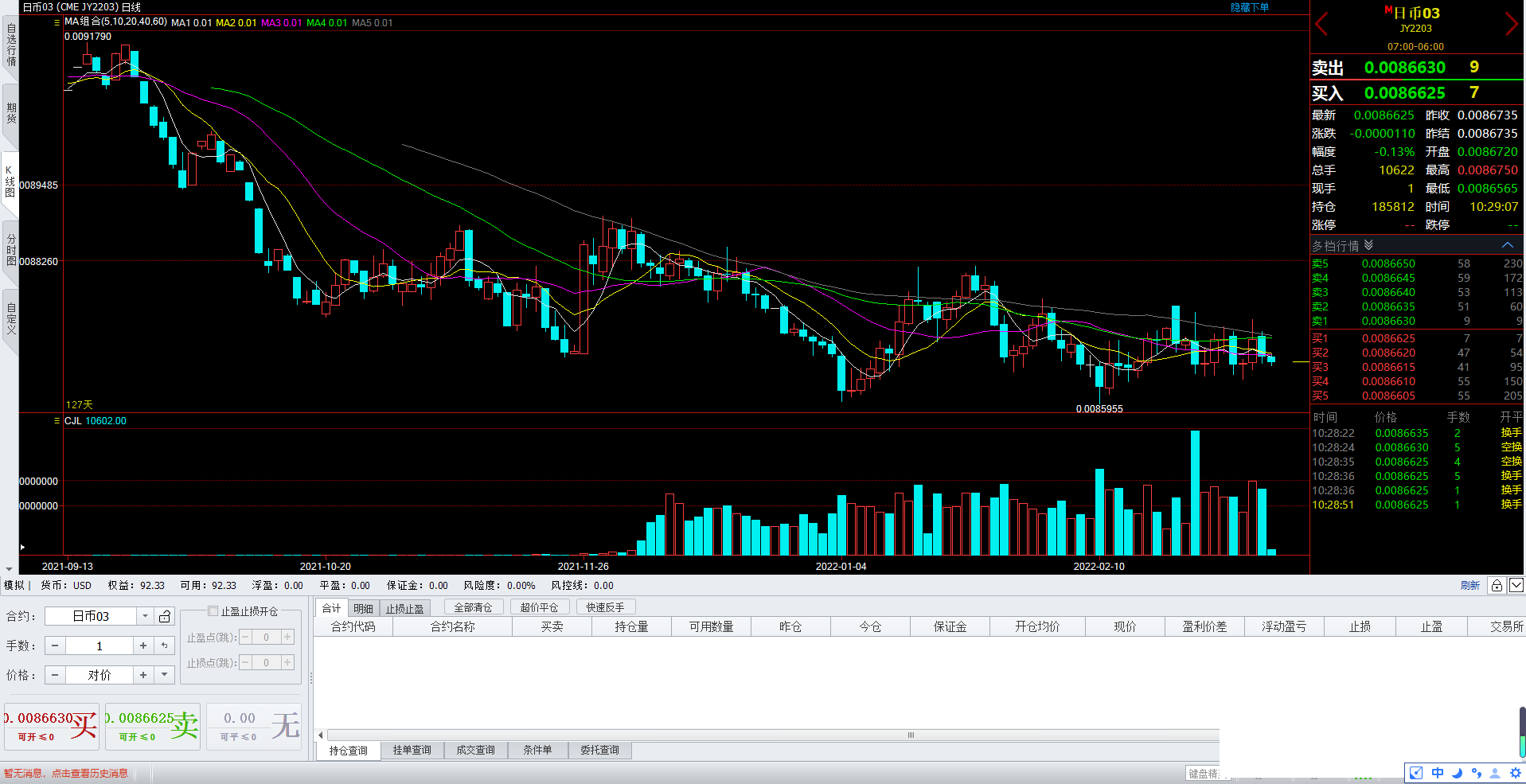Click the IME checkmark logo icon

1416,773
